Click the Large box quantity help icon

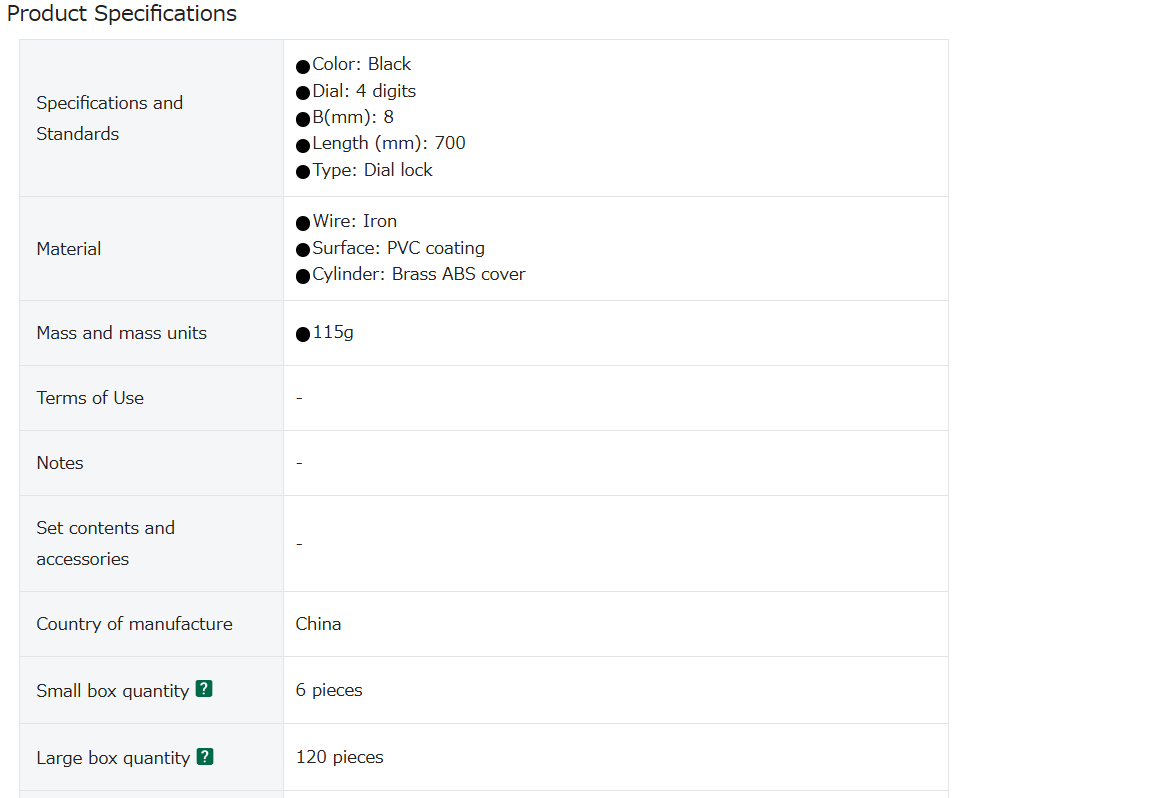[205, 756]
